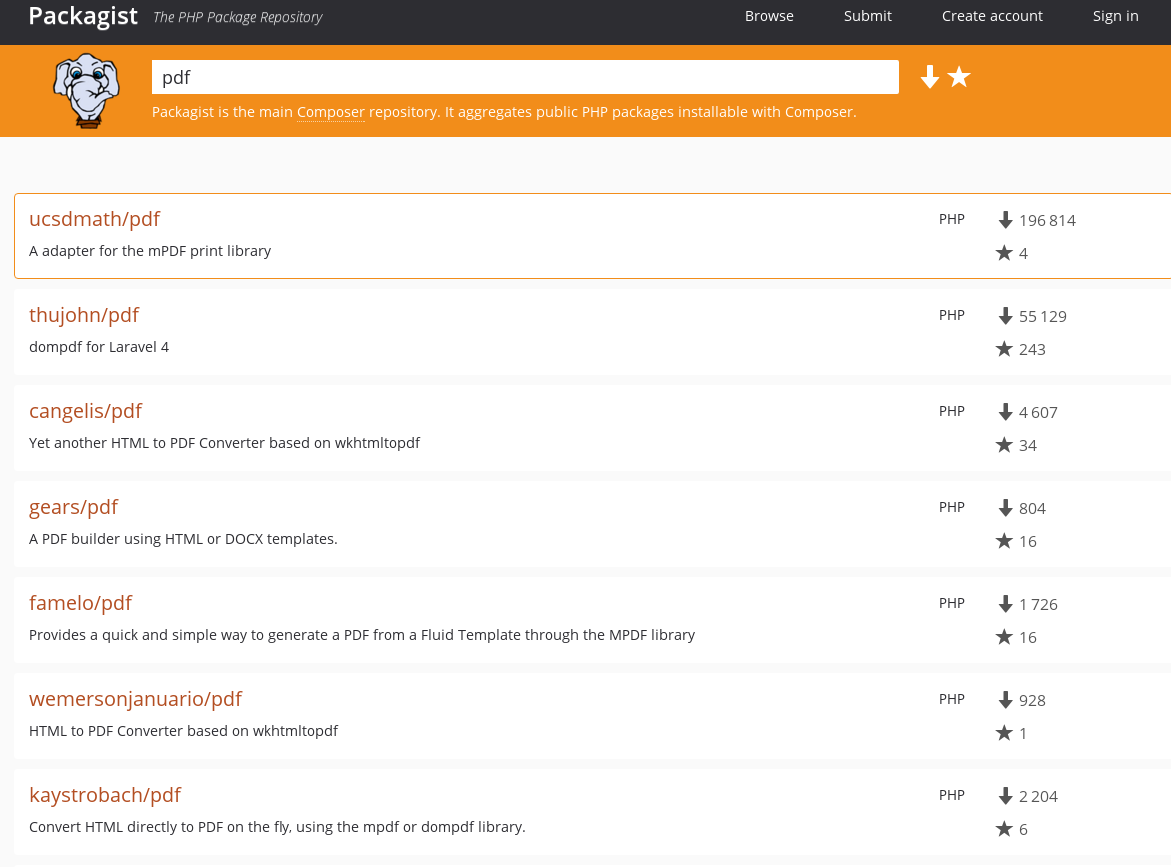Click the download count 804
Screen dimensions: 1171x867
point(1032,509)
